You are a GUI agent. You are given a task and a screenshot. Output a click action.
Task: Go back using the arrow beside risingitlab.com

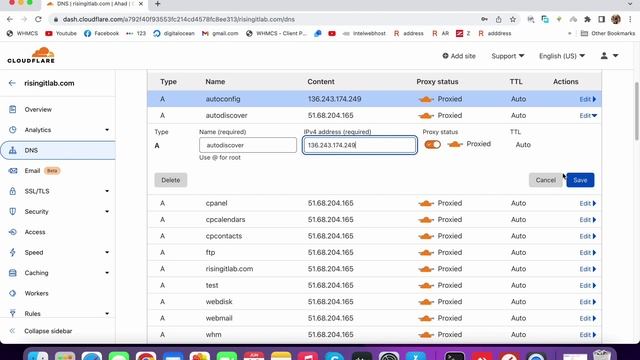[12, 83]
